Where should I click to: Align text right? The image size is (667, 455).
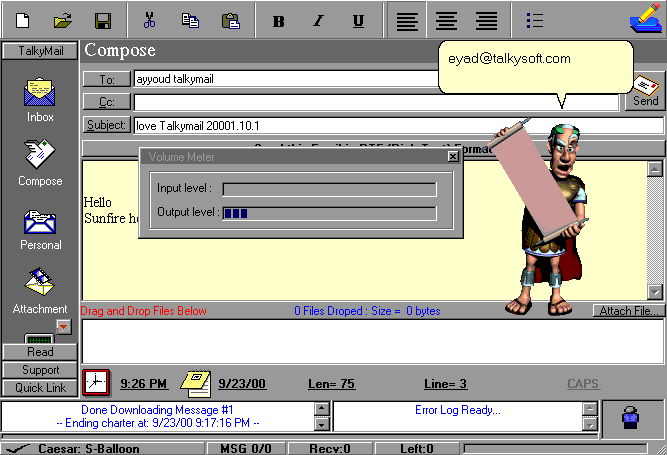tap(487, 20)
